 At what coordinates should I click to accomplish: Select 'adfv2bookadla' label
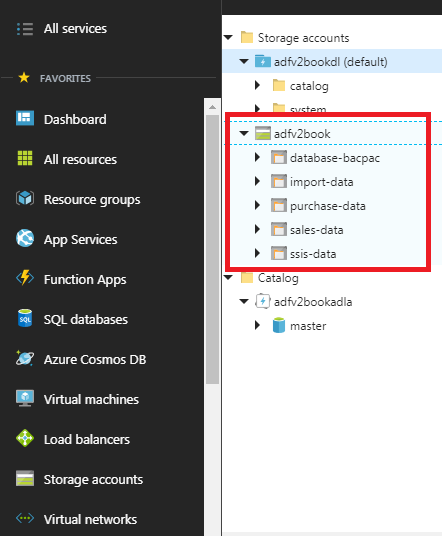point(313,302)
